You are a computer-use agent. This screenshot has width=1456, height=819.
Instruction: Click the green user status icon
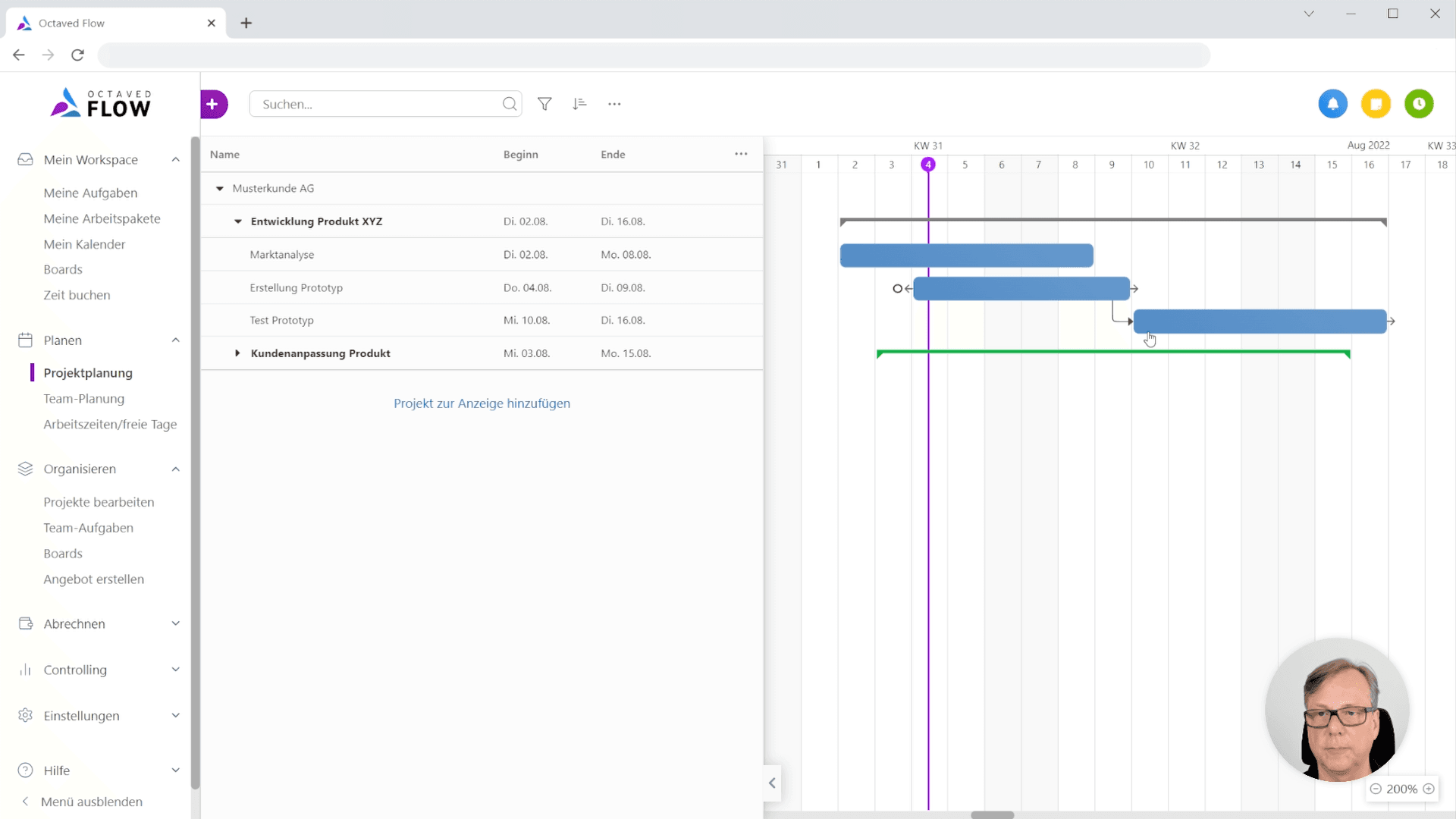coord(1419,104)
